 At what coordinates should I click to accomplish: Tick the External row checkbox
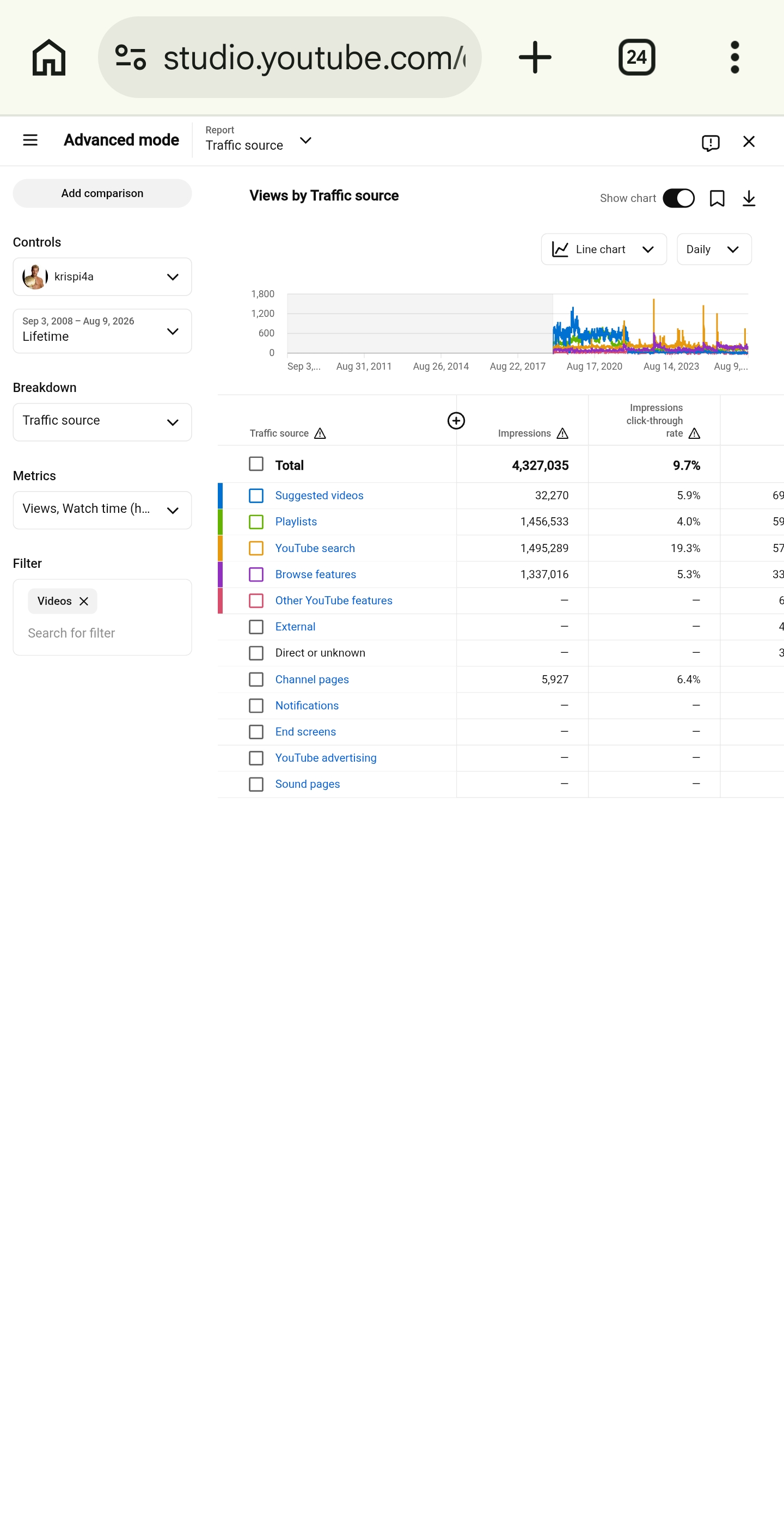coord(256,627)
